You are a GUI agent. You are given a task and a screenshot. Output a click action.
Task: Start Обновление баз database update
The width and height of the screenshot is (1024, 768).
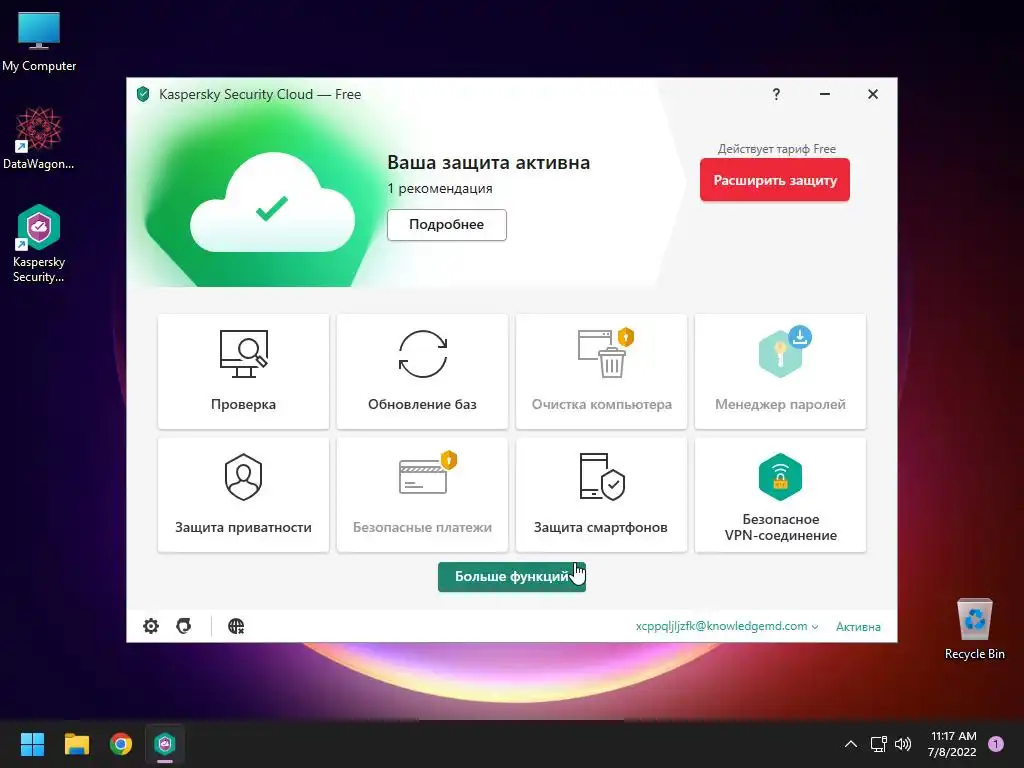pyautogui.click(x=422, y=371)
